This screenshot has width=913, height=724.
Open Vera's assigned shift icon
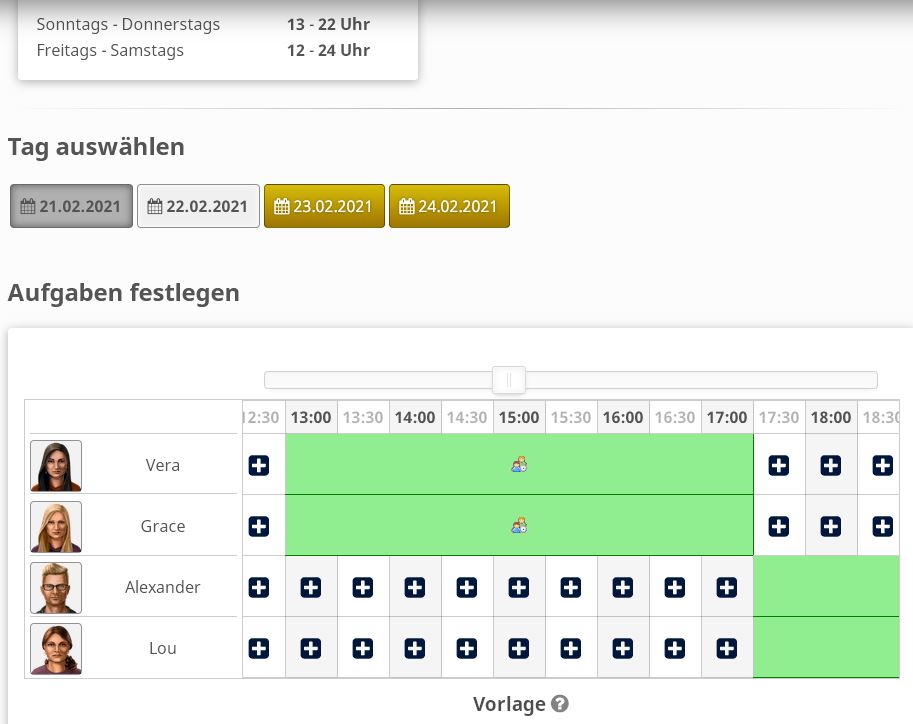(x=519, y=464)
